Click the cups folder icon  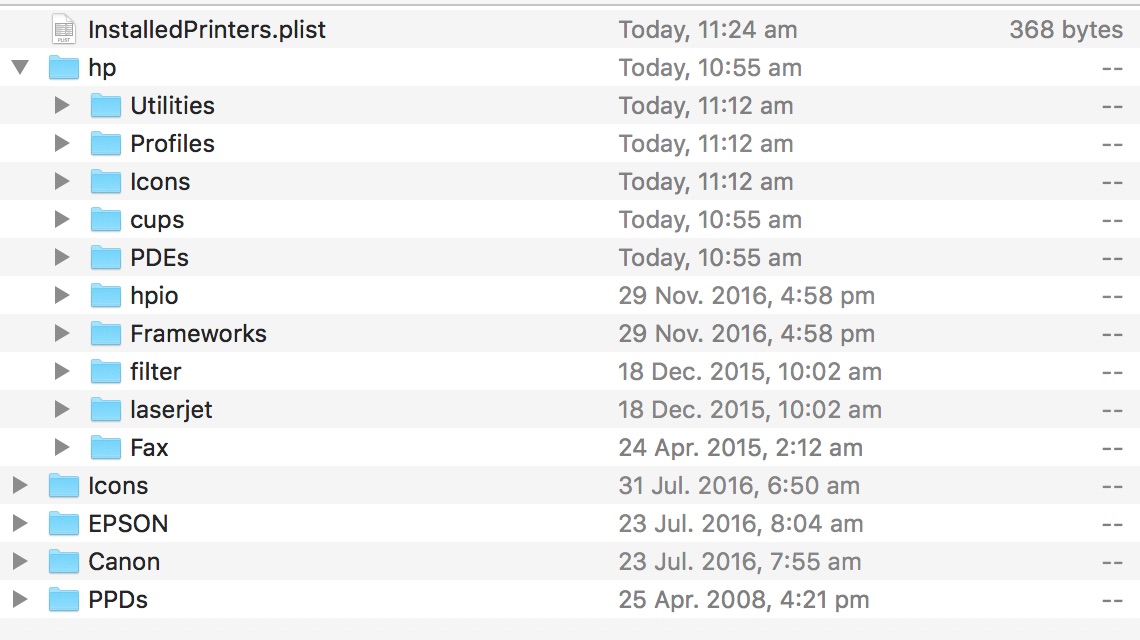click(x=105, y=219)
